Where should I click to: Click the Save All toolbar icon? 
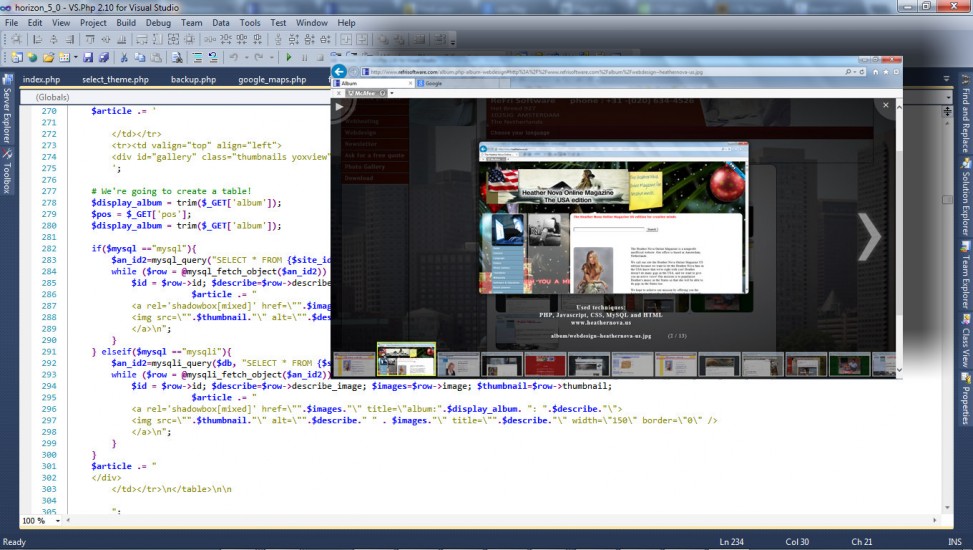[104, 58]
